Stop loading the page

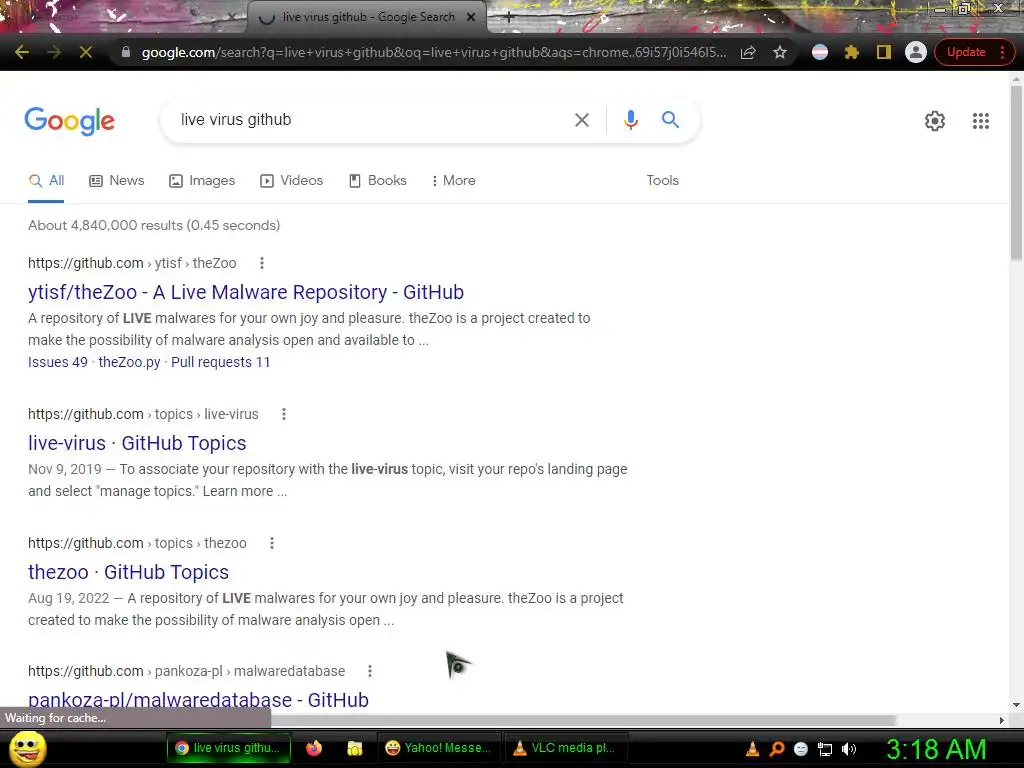coord(86,52)
